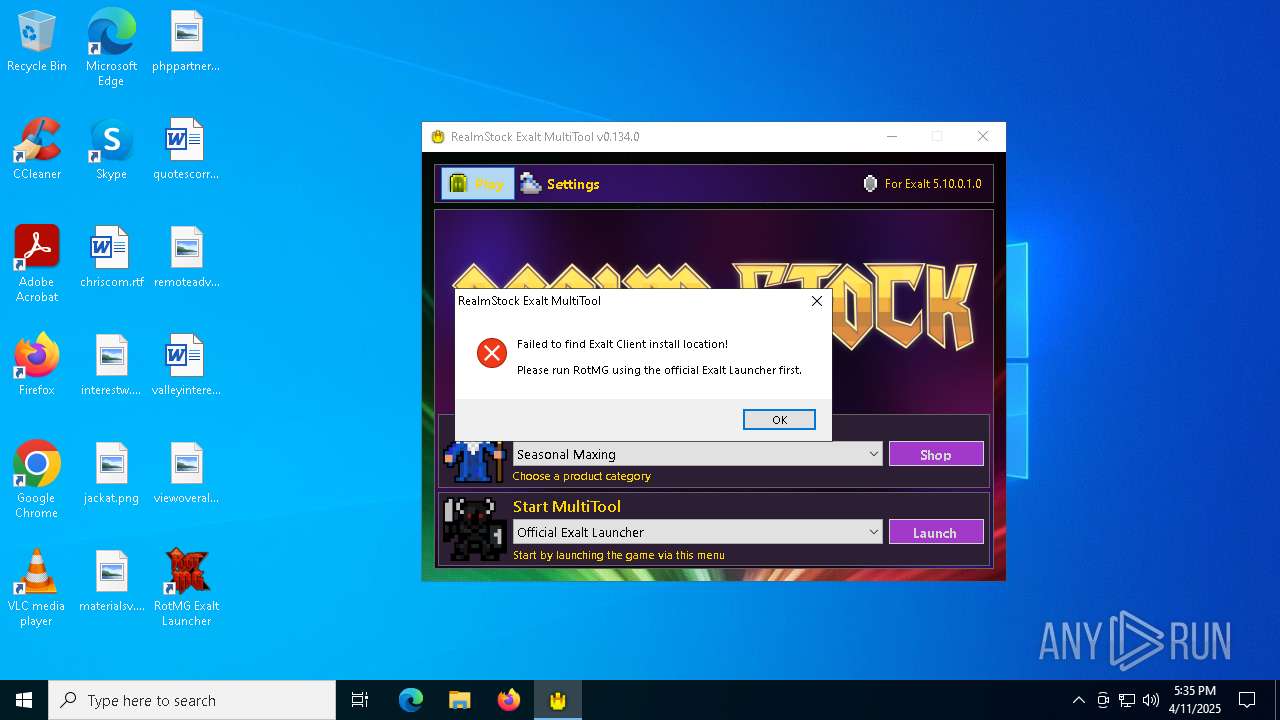Click the blue wizard character icon

(x=475, y=460)
